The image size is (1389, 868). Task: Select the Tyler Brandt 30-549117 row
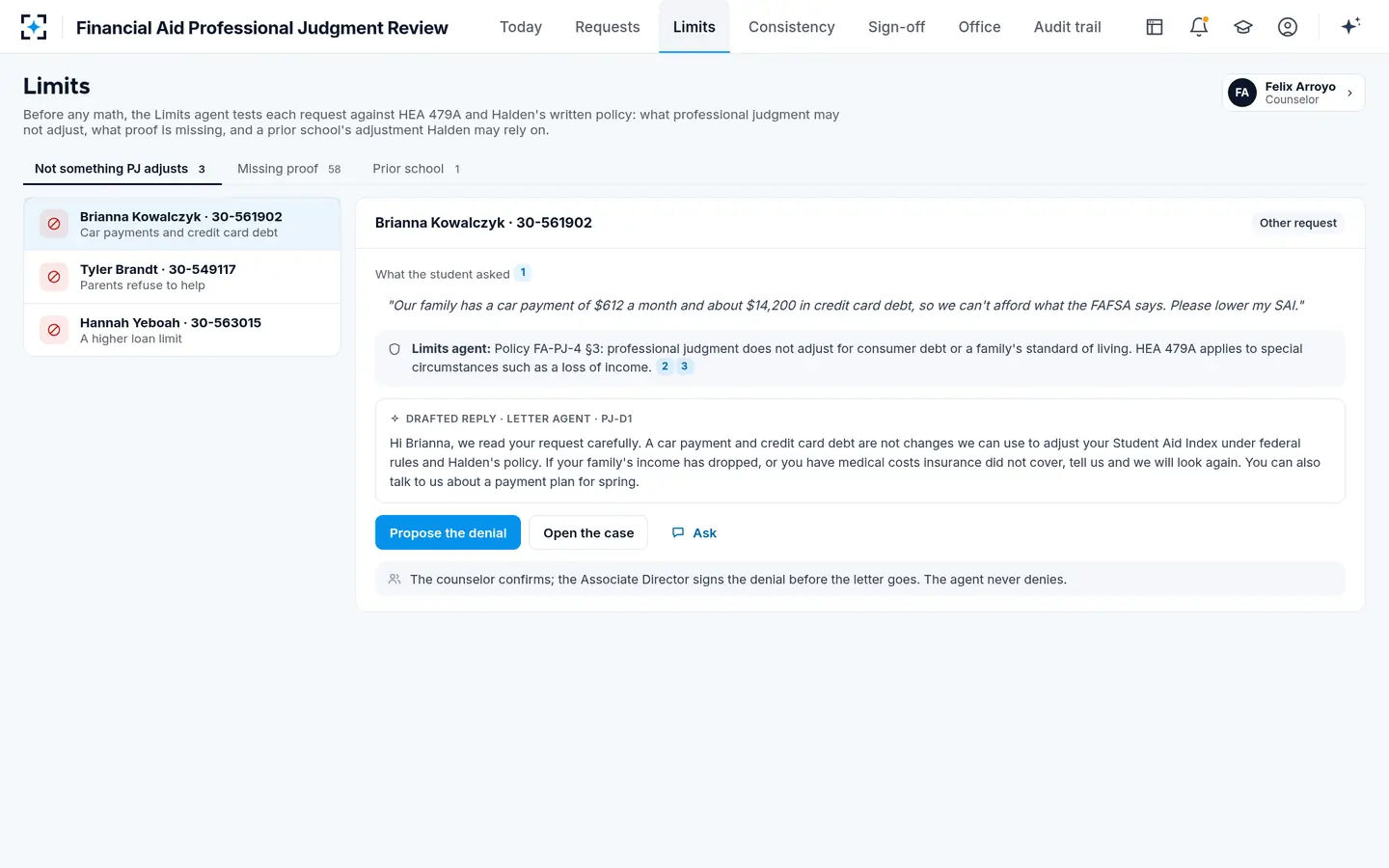pyautogui.click(x=182, y=277)
